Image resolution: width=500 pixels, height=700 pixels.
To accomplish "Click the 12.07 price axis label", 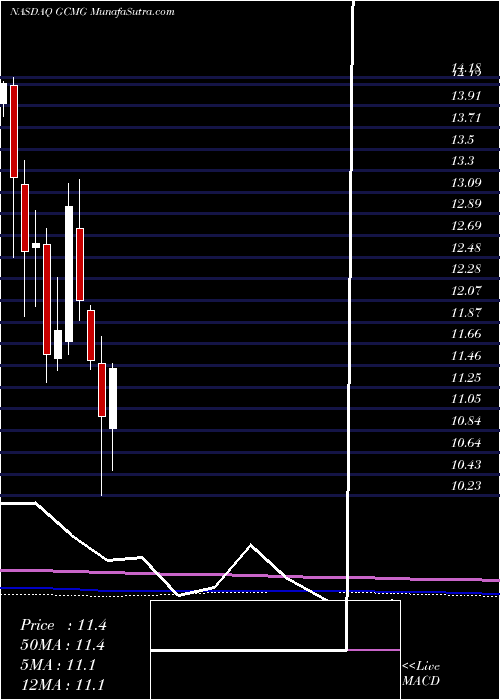I will point(466,291).
